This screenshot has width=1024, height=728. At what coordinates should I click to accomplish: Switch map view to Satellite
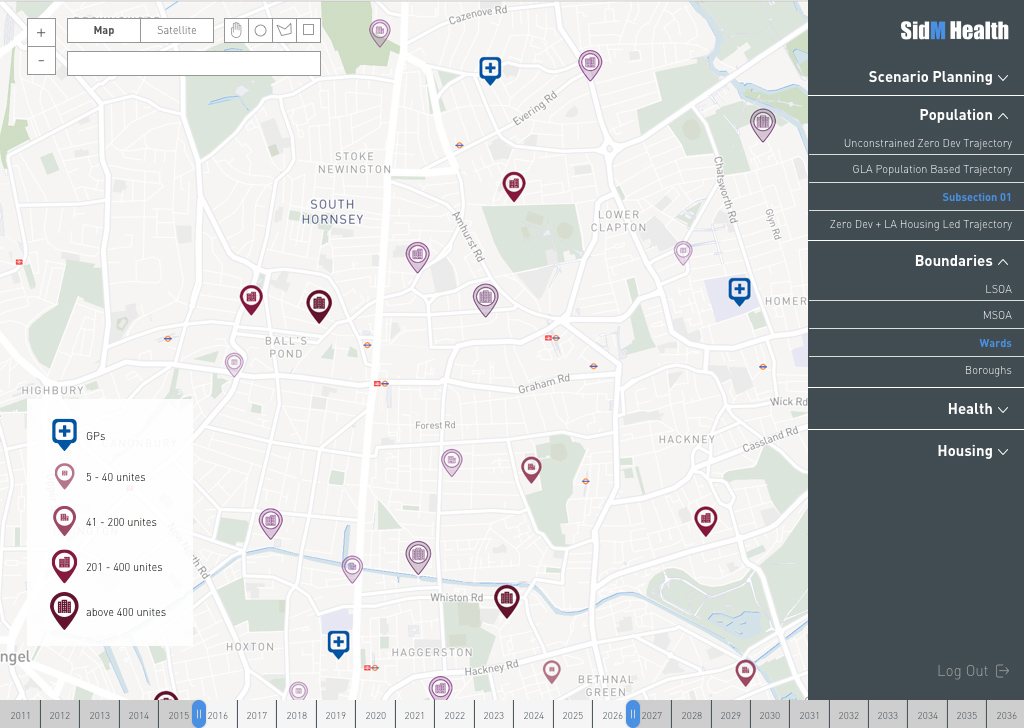click(177, 30)
